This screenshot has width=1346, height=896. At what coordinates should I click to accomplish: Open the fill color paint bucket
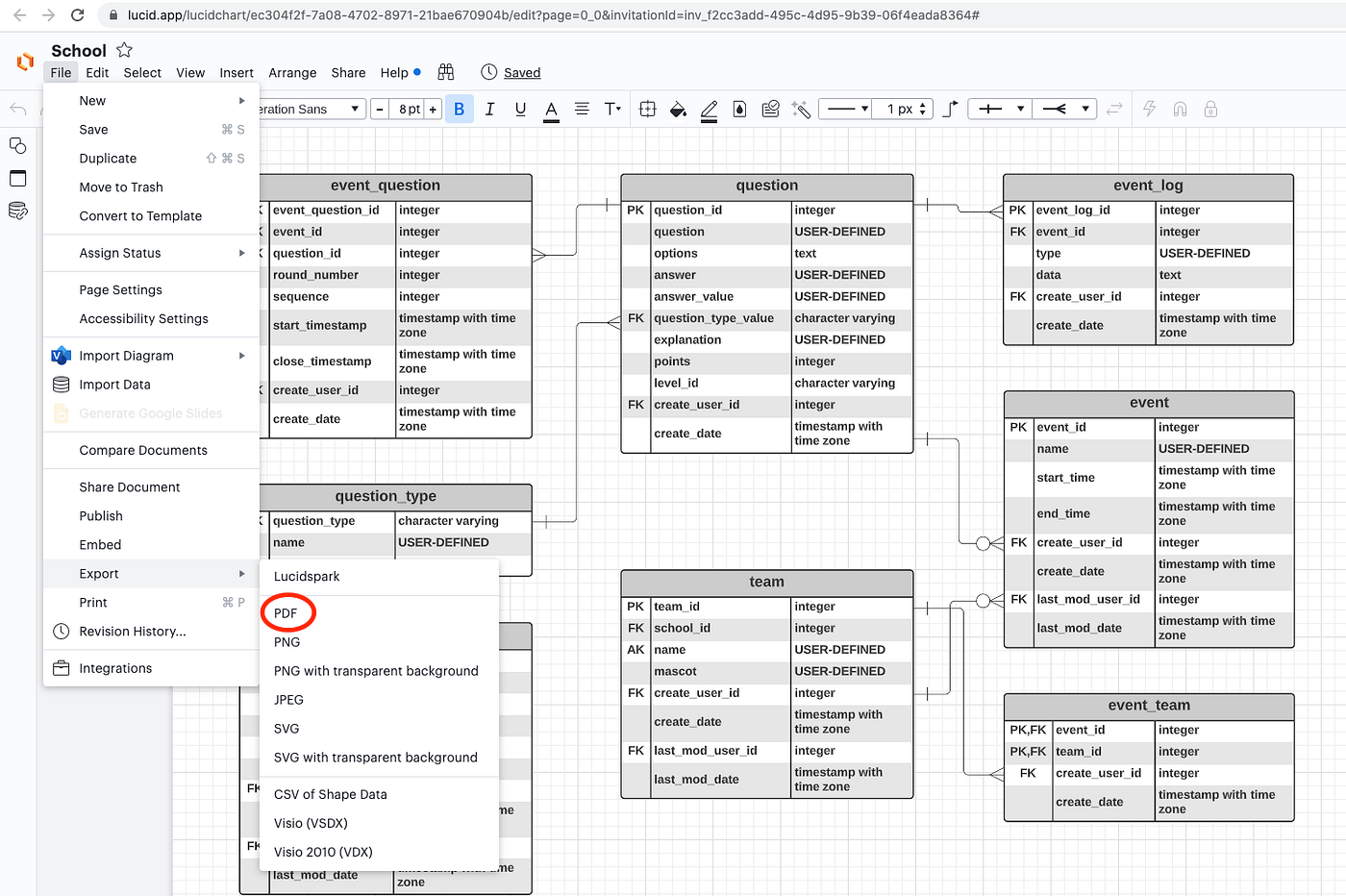coord(678,109)
